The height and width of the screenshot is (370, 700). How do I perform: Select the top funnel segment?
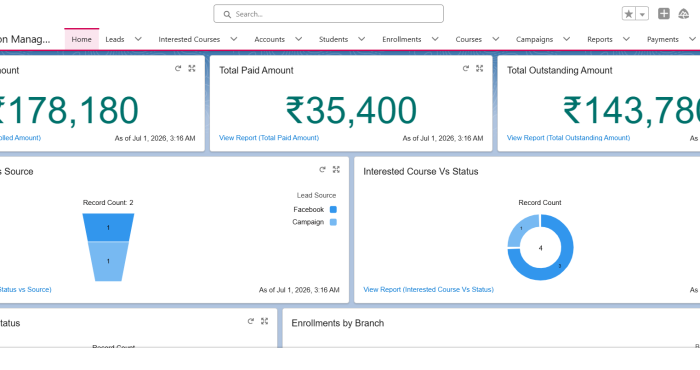pyautogui.click(x=108, y=228)
